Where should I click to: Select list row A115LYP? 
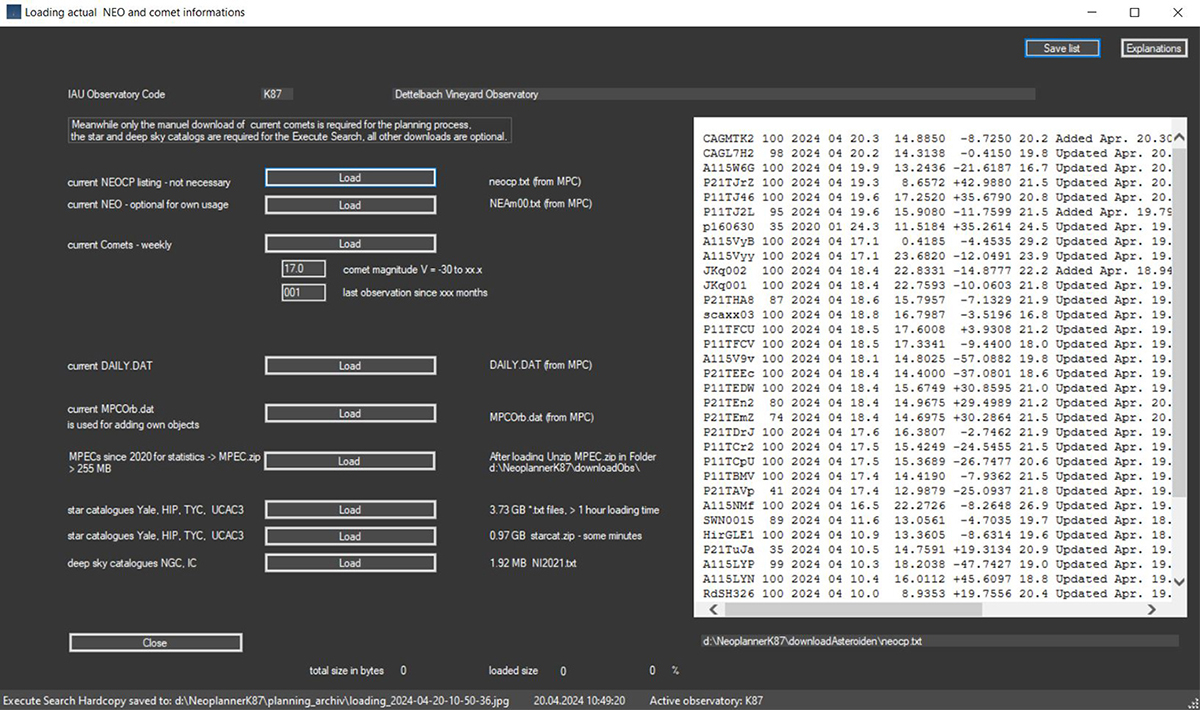(938, 563)
